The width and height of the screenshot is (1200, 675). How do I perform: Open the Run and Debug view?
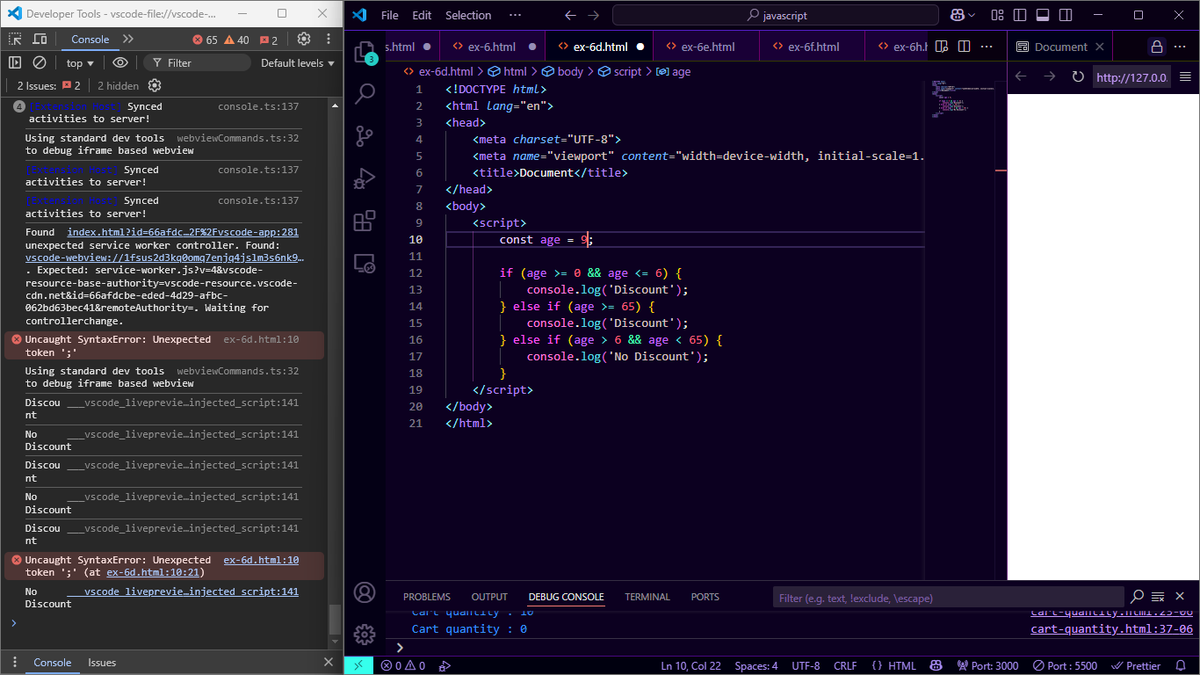pos(365,179)
